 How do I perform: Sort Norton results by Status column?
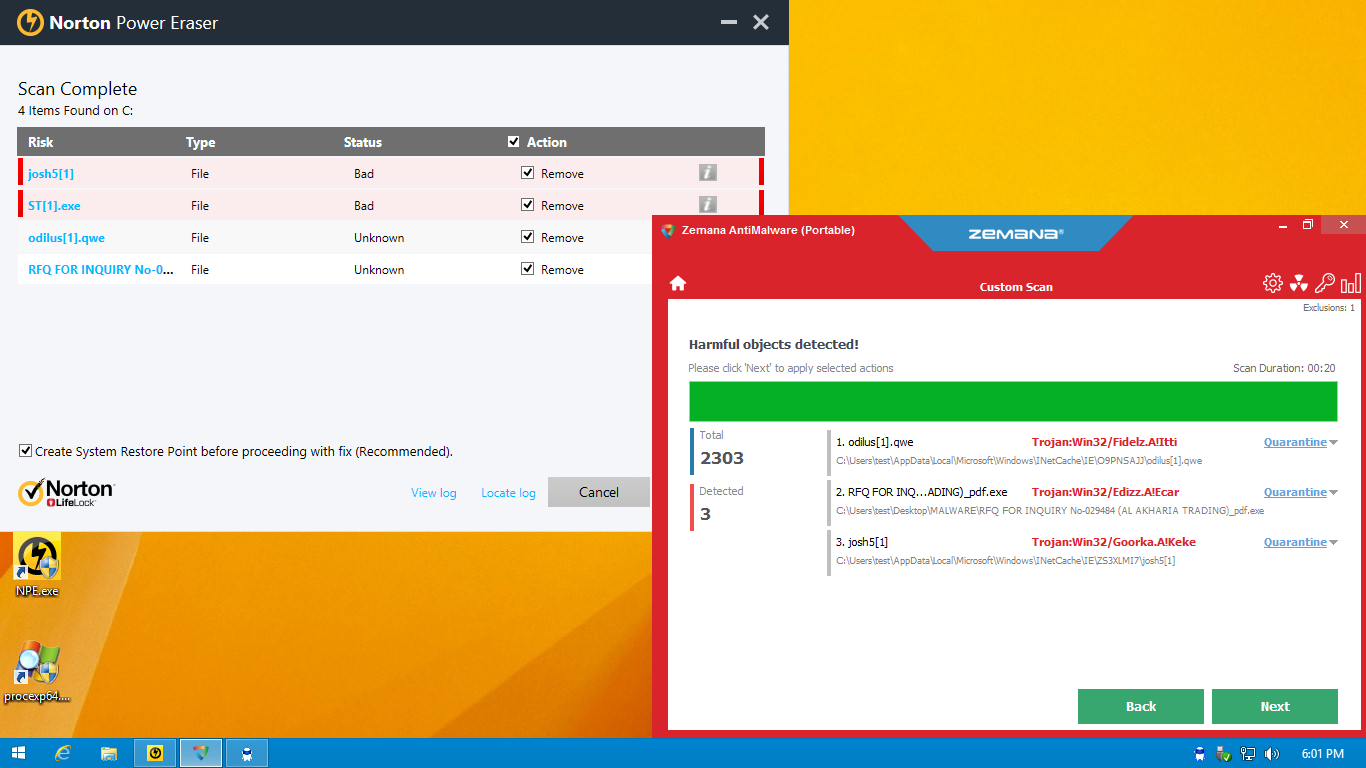[363, 142]
